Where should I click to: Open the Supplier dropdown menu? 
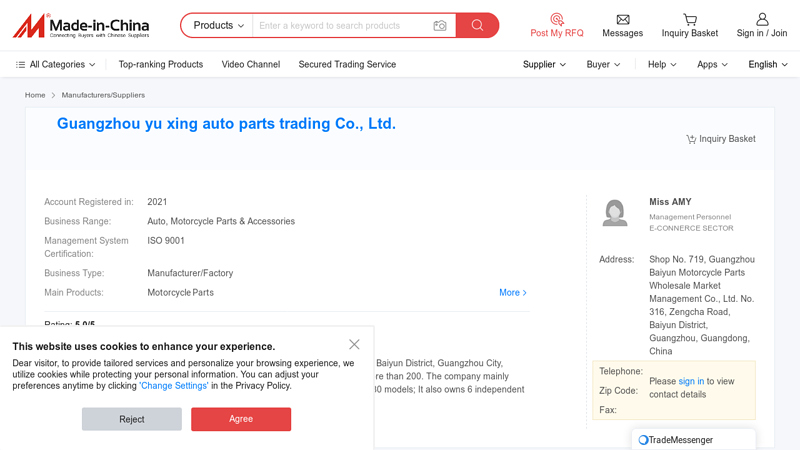pyautogui.click(x=544, y=65)
